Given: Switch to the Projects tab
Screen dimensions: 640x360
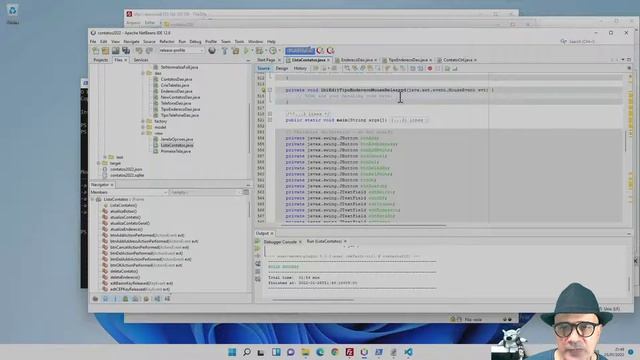Looking at the screenshot, I should pyautogui.click(x=100, y=60).
